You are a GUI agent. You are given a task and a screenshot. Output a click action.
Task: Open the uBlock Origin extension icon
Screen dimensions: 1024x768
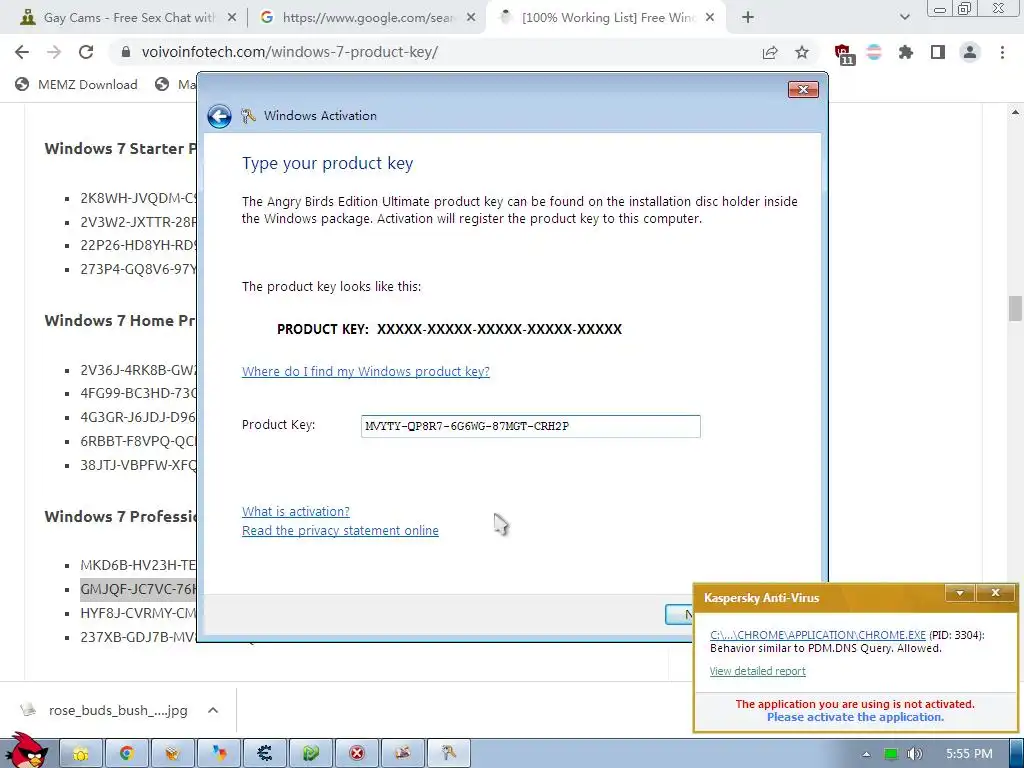click(x=843, y=54)
